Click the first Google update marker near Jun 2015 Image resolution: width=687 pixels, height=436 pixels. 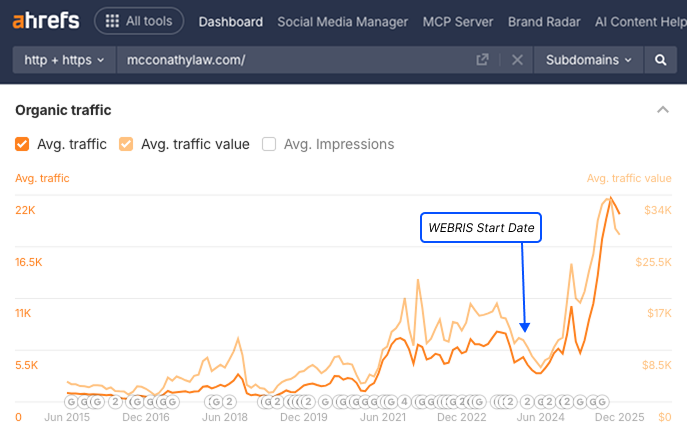71,402
